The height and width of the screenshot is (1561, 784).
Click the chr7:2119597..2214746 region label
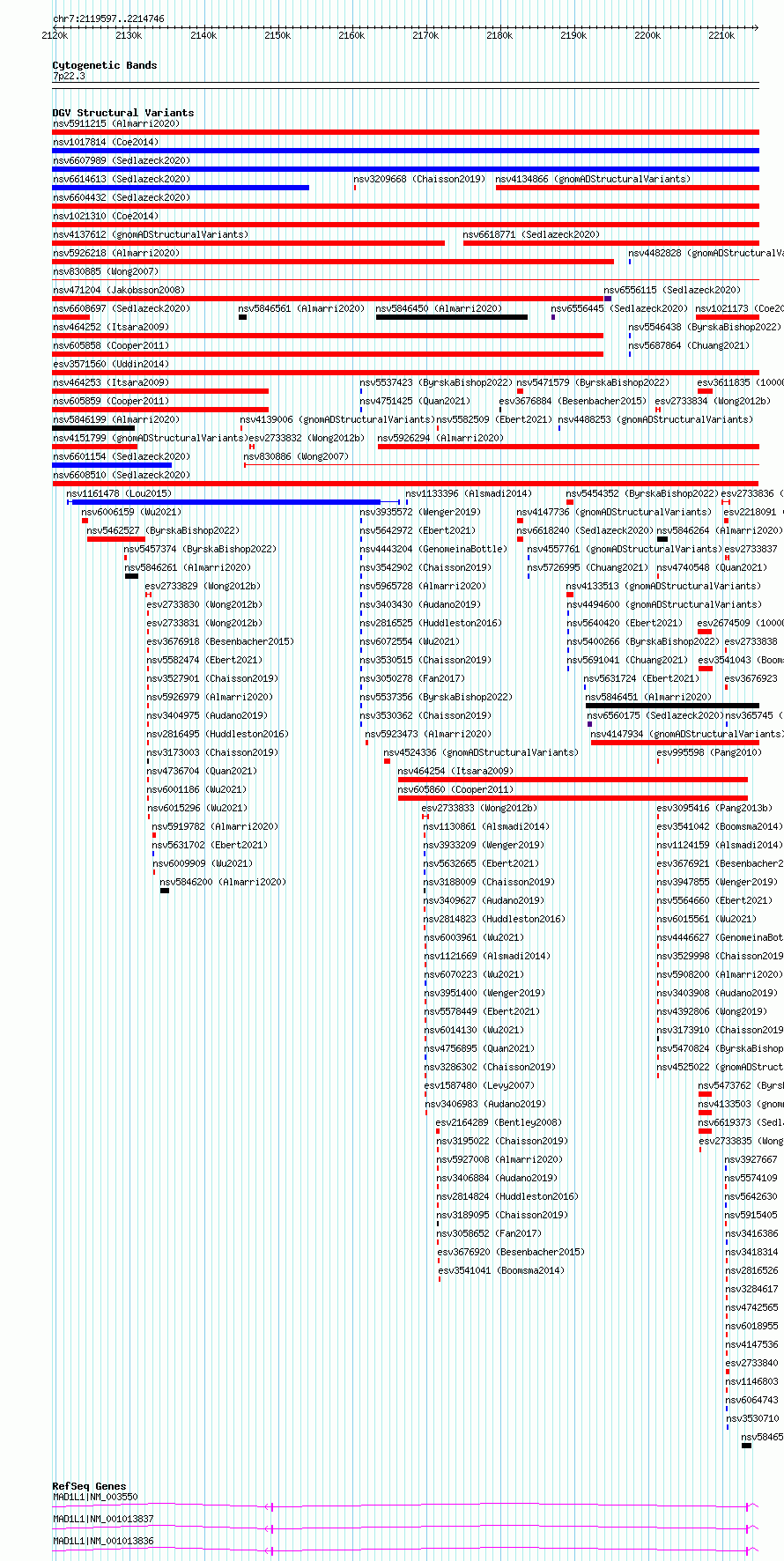(108, 18)
